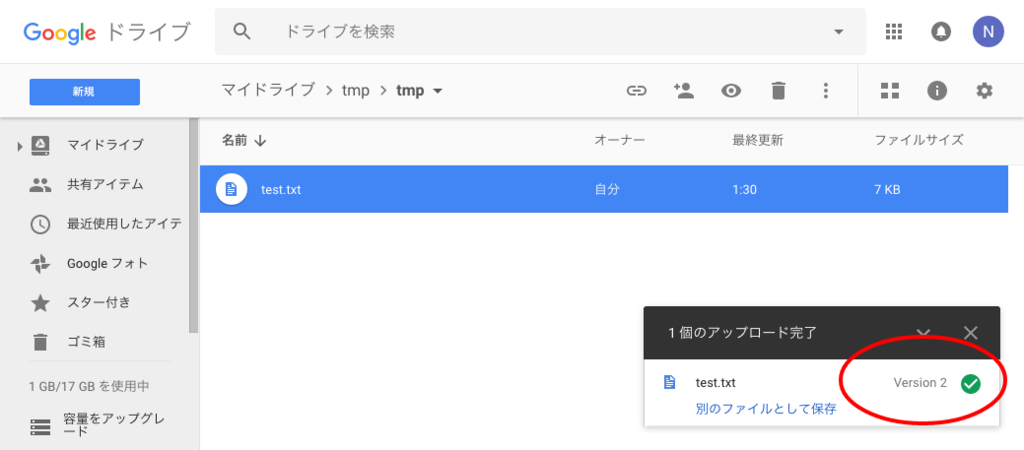Image resolution: width=1024 pixels, height=450 pixels.
Task: Open the Google apps grid icon
Action: coord(893,31)
